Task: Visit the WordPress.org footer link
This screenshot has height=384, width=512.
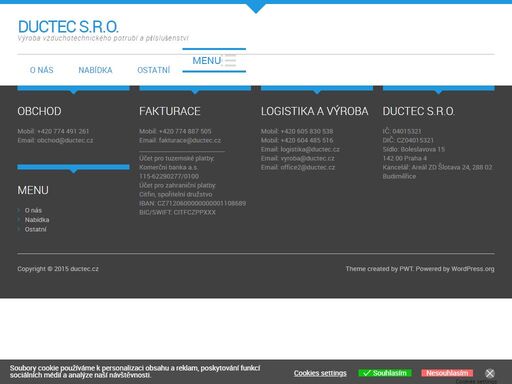Action: click(x=473, y=269)
